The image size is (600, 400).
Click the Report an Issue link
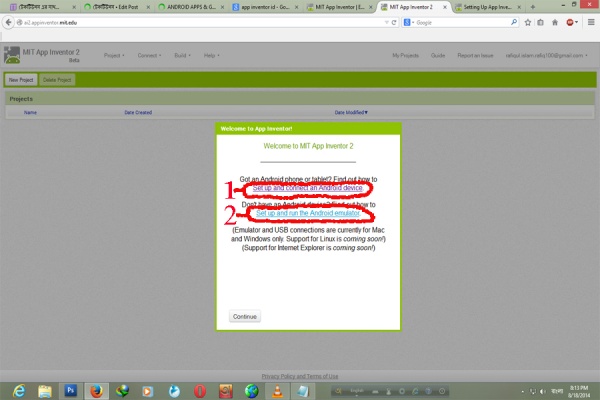(x=475, y=56)
